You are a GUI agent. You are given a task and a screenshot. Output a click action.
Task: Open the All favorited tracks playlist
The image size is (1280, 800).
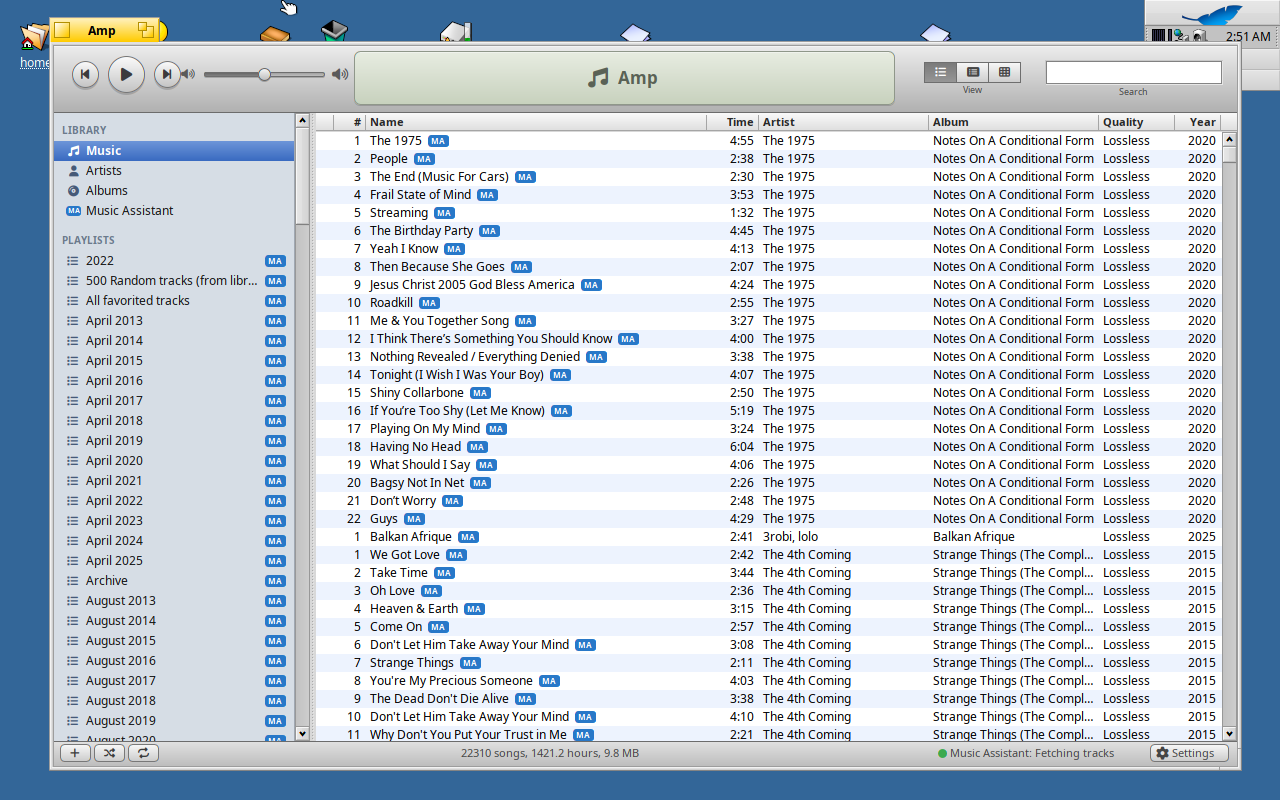point(174,301)
